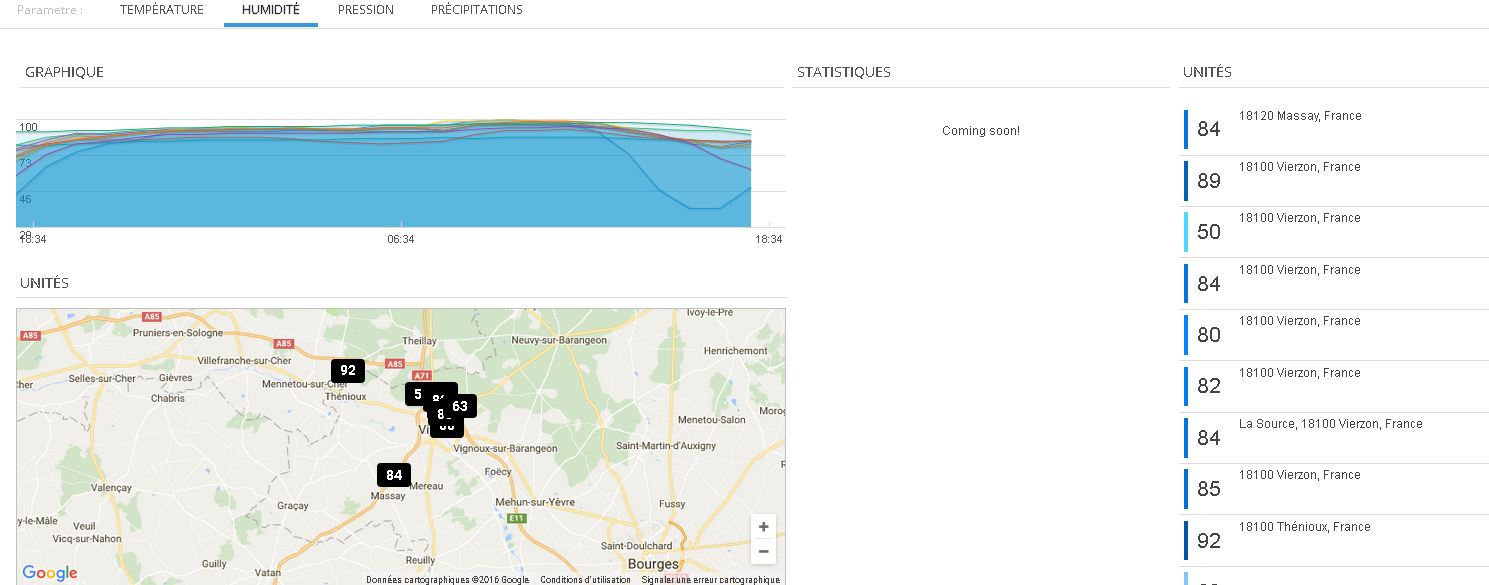Screen dimensions: 1489x585
Task: Click the 06:34 time label on the chart
Action: [x=400, y=239]
